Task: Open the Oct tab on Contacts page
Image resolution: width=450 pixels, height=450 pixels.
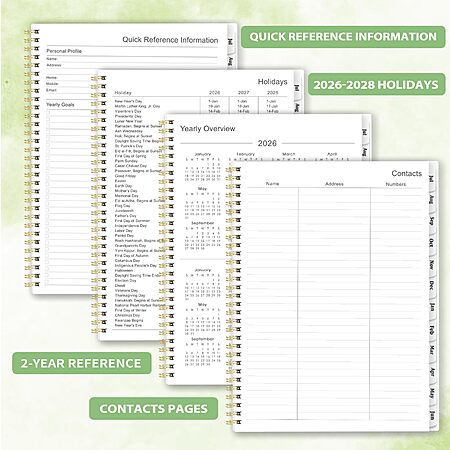Action: coord(432,243)
